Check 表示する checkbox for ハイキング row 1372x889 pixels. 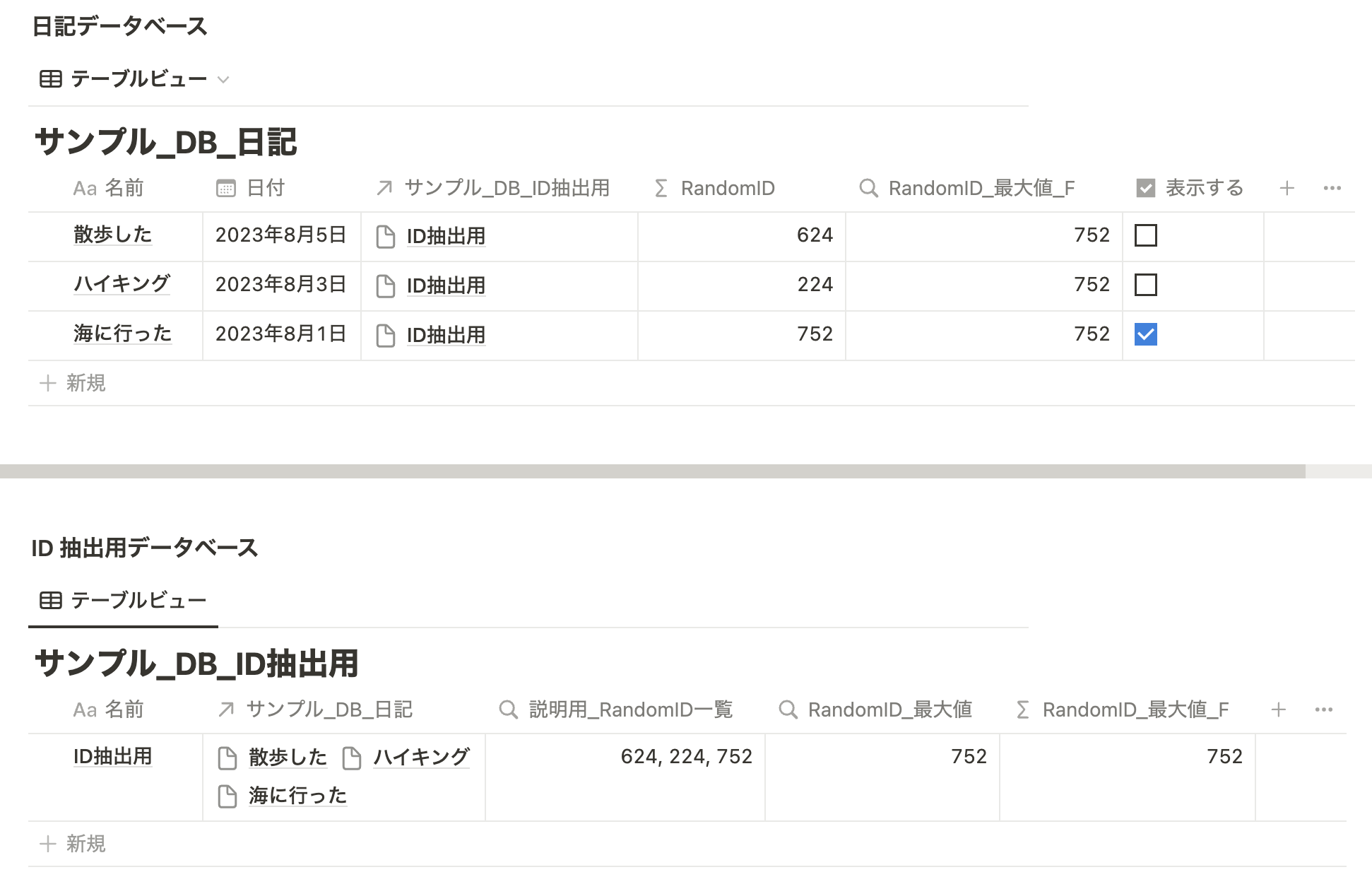1145,285
